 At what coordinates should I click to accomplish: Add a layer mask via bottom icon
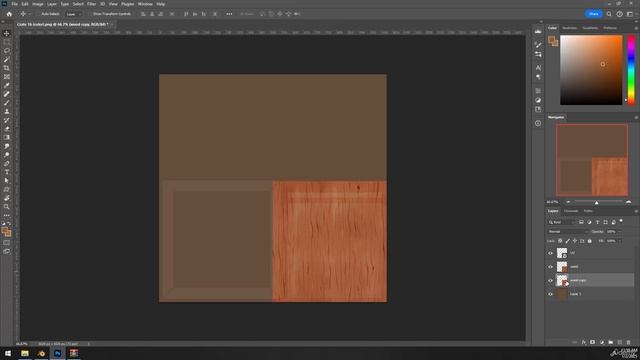[593, 342]
